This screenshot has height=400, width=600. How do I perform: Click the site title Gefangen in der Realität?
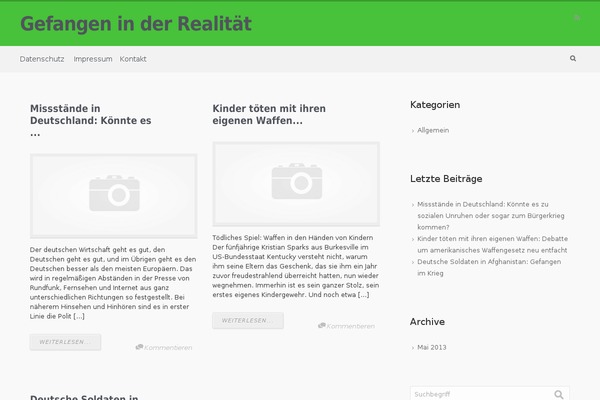pos(136,23)
